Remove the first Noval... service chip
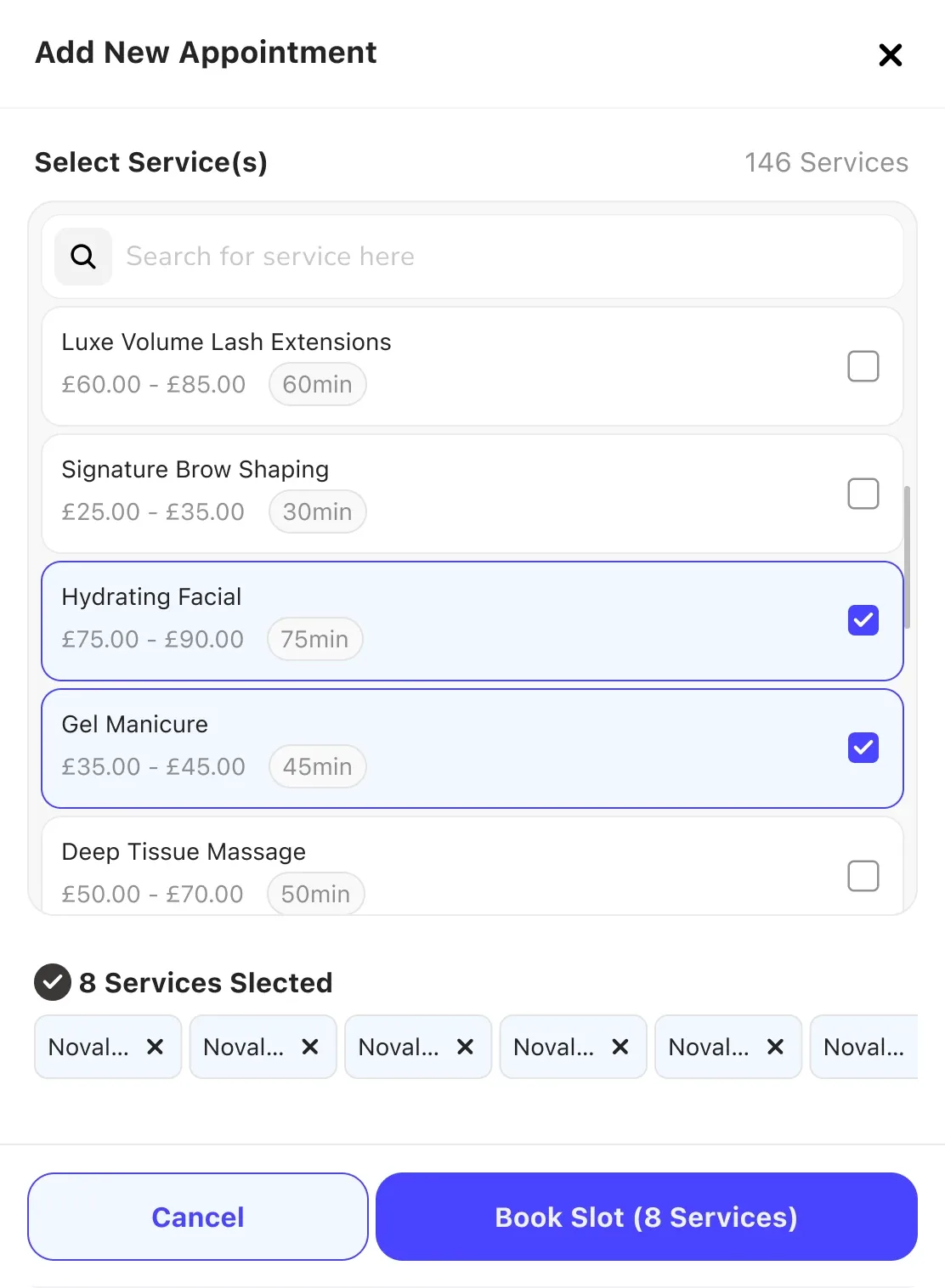This screenshot has width=945, height=1288. click(x=155, y=1047)
